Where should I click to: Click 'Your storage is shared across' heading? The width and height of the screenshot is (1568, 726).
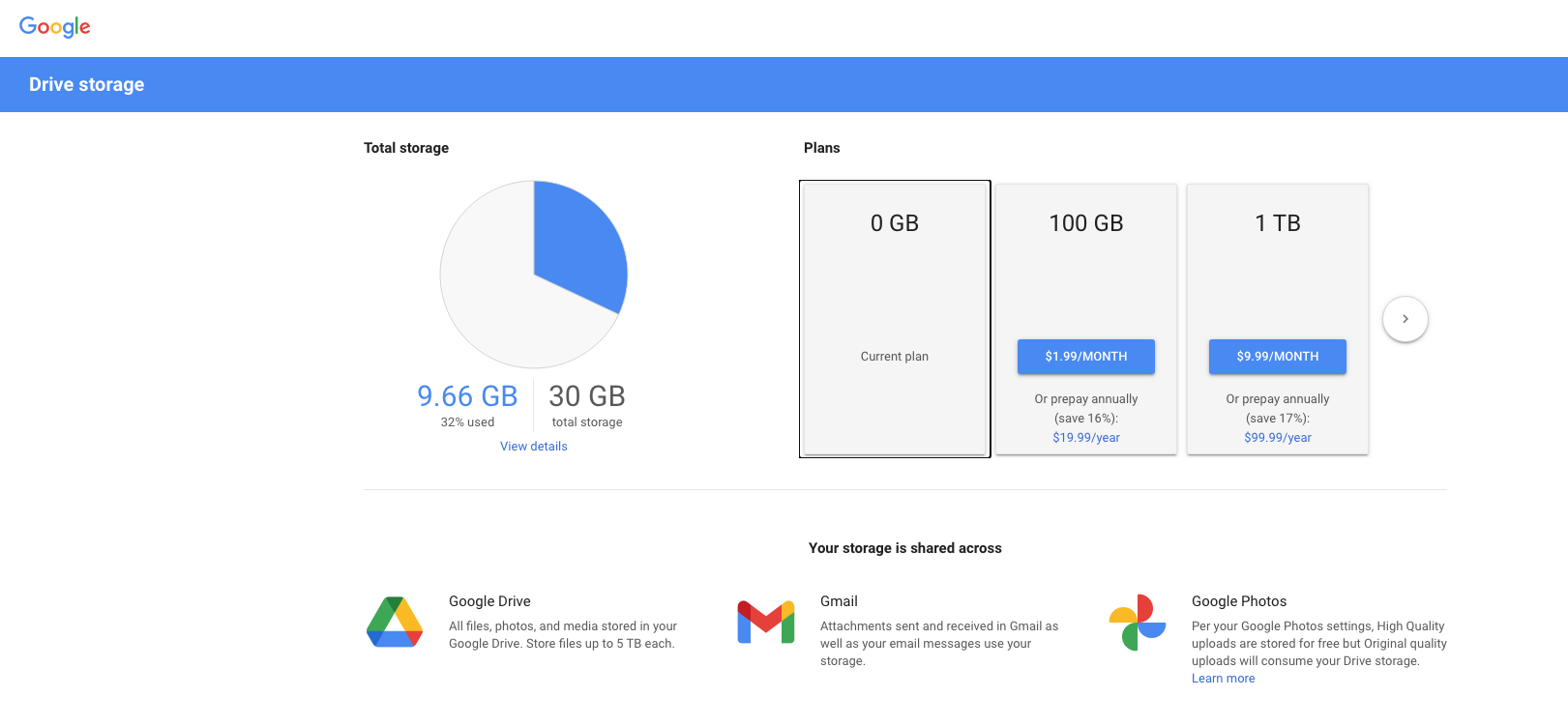pyautogui.click(x=905, y=548)
